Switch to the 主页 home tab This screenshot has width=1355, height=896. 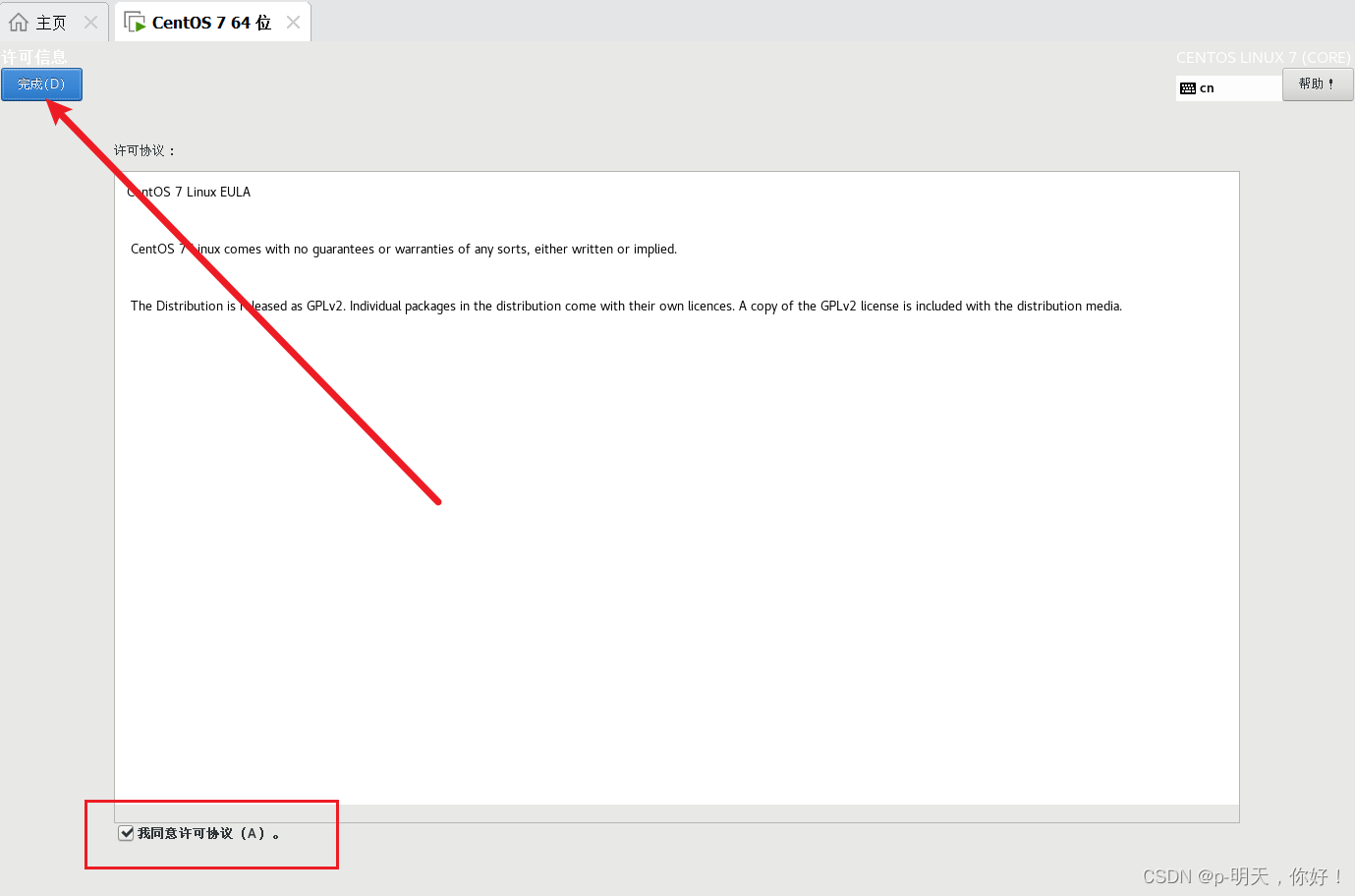click(x=54, y=22)
